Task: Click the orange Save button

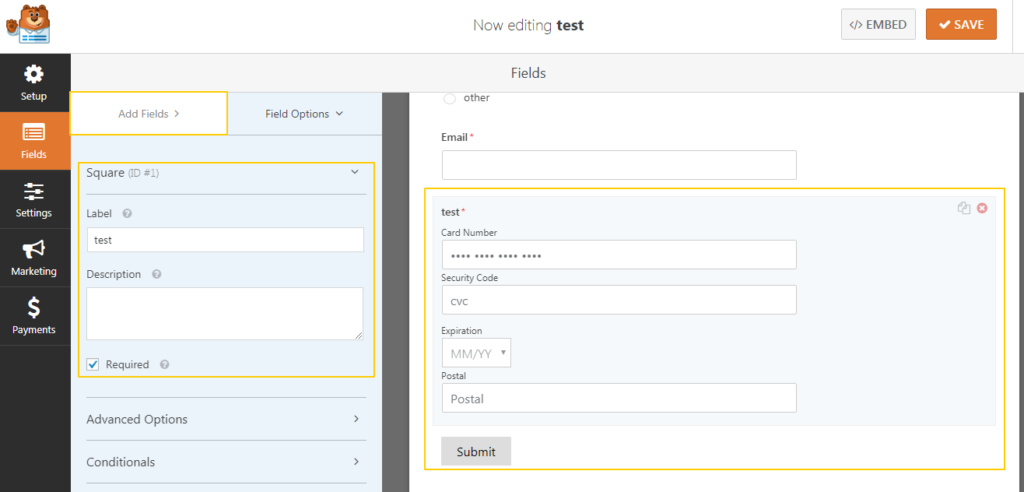Action: click(x=960, y=25)
